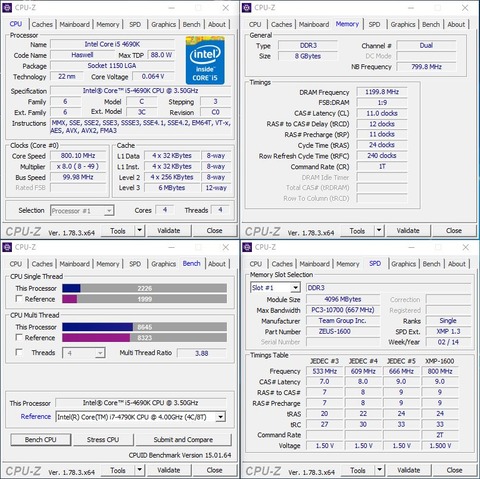Click the Bench CPU button

tap(41, 440)
